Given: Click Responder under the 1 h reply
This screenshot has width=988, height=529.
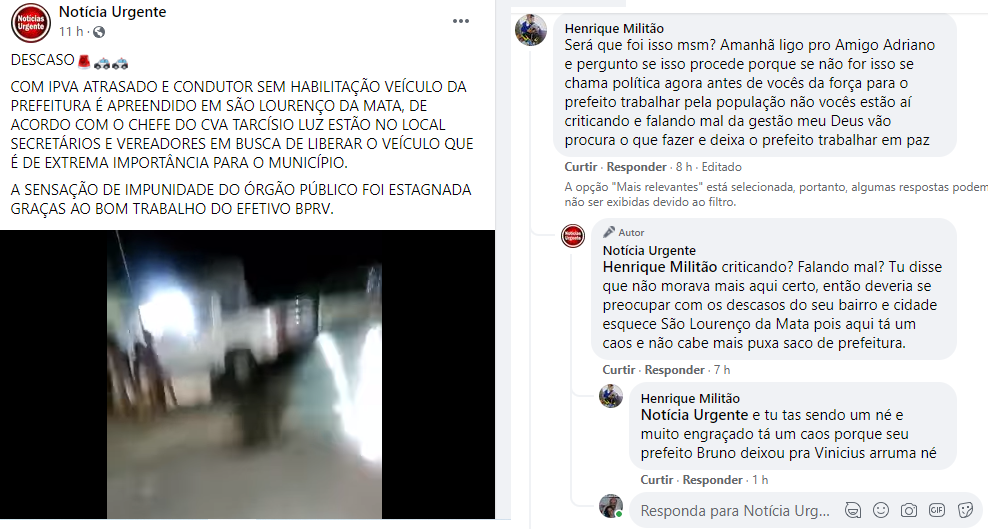Looking at the screenshot, I should pos(713,480).
